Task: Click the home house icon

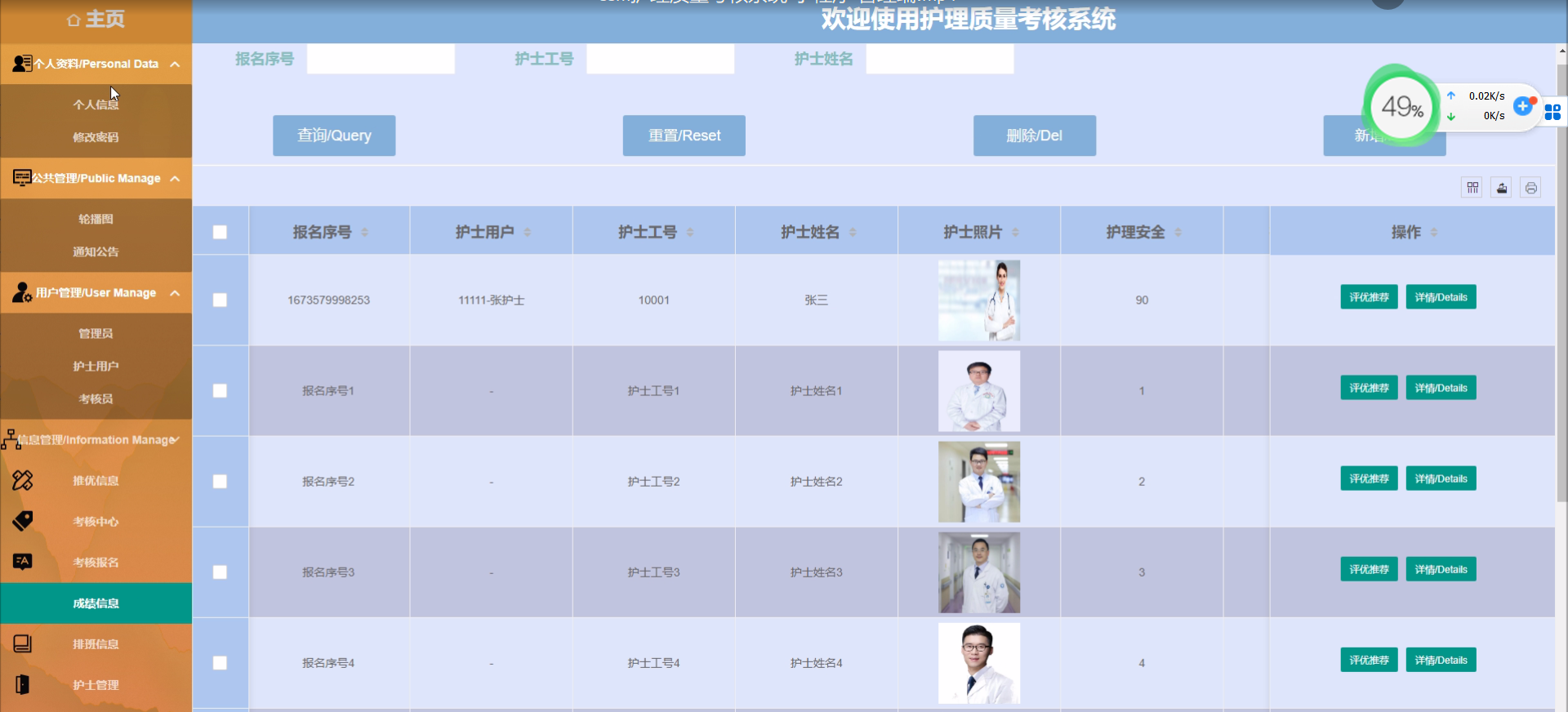Action: [73, 20]
